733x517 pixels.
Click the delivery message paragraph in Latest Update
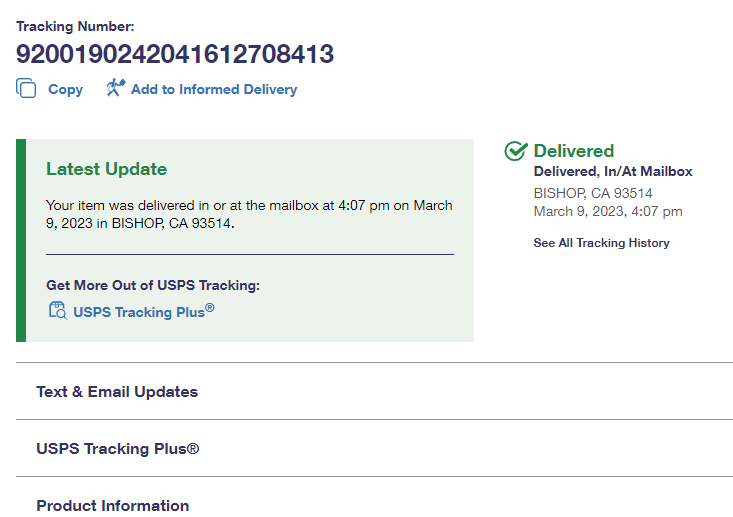249,214
